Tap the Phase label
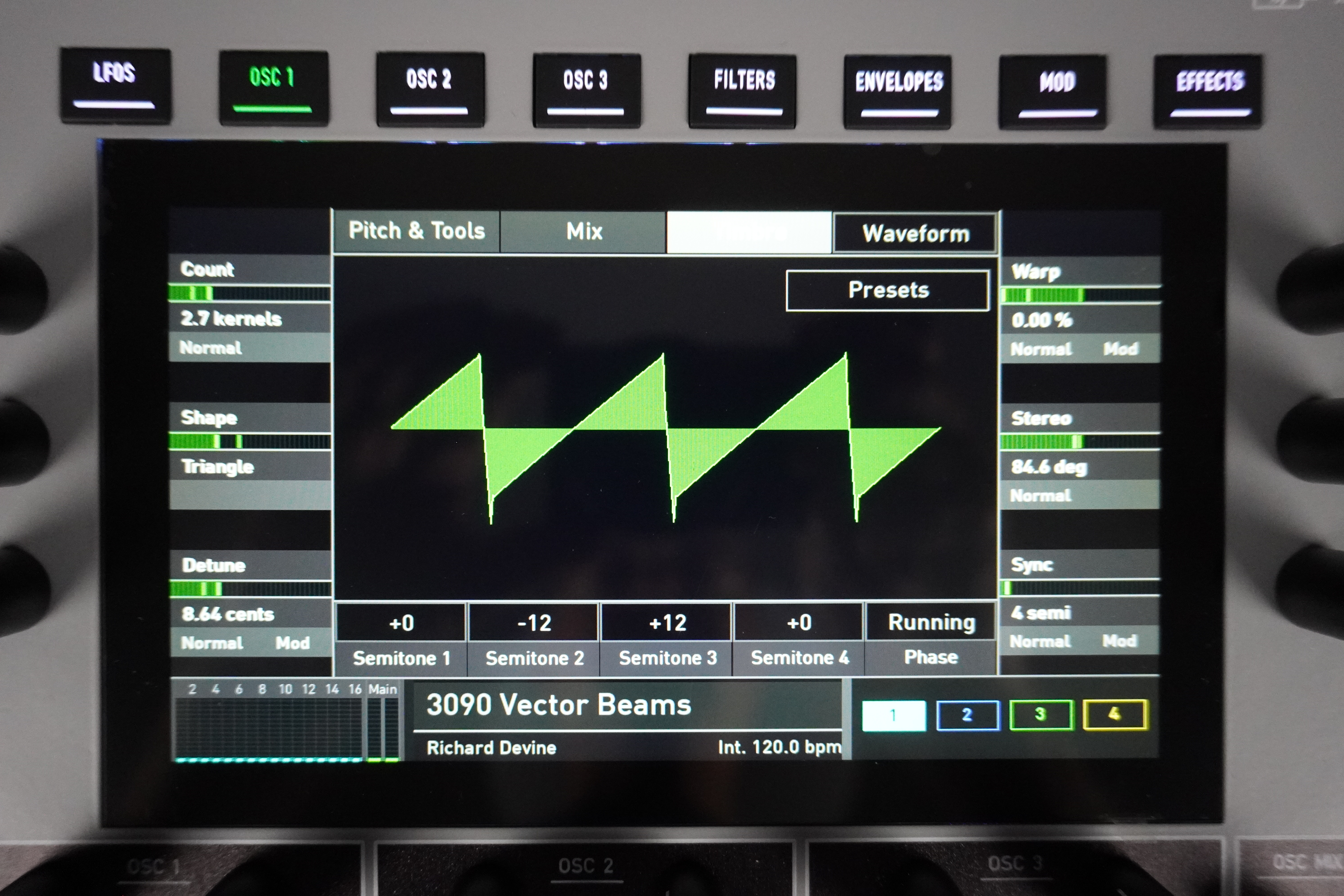The height and width of the screenshot is (896, 1344). click(931, 657)
